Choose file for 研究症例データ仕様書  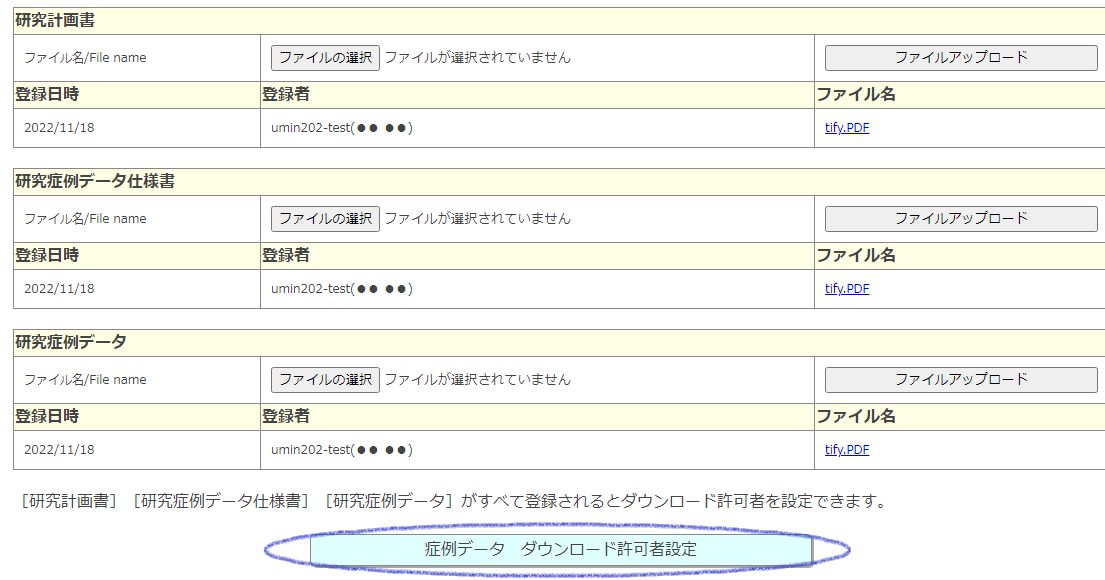325,219
